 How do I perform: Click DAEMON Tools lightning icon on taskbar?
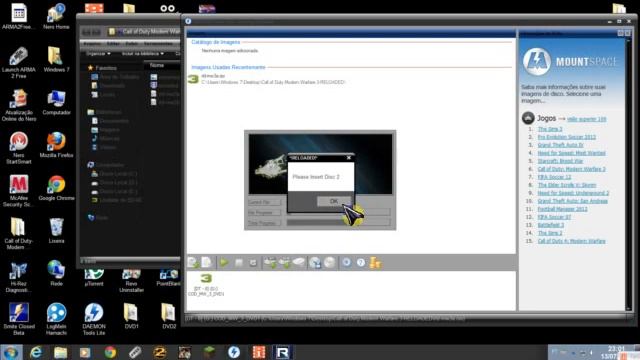click(234, 352)
